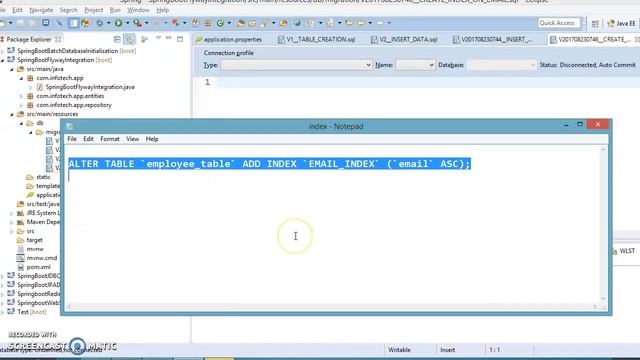Click Notepad horizontal scrollbar left arrow

(x=70, y=307)
